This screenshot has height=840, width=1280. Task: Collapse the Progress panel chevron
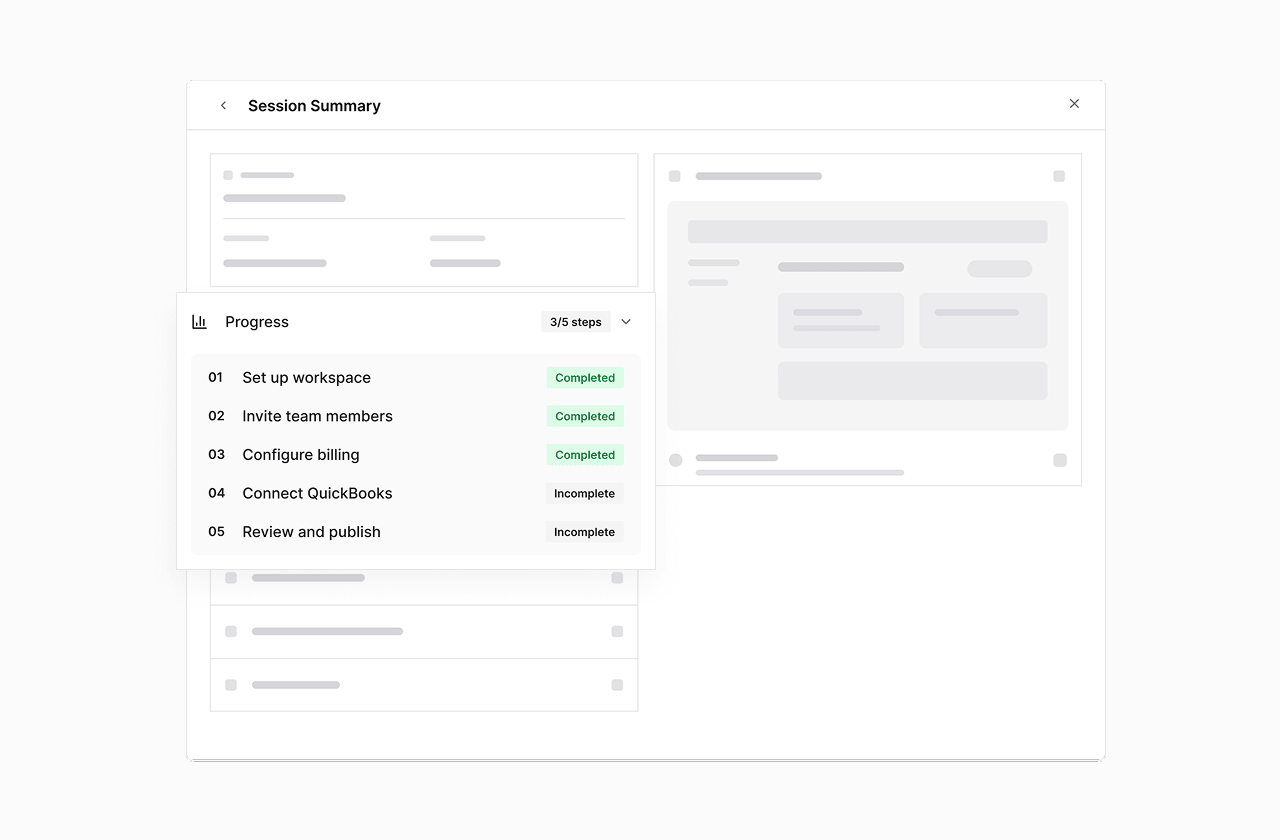(626, 322)
